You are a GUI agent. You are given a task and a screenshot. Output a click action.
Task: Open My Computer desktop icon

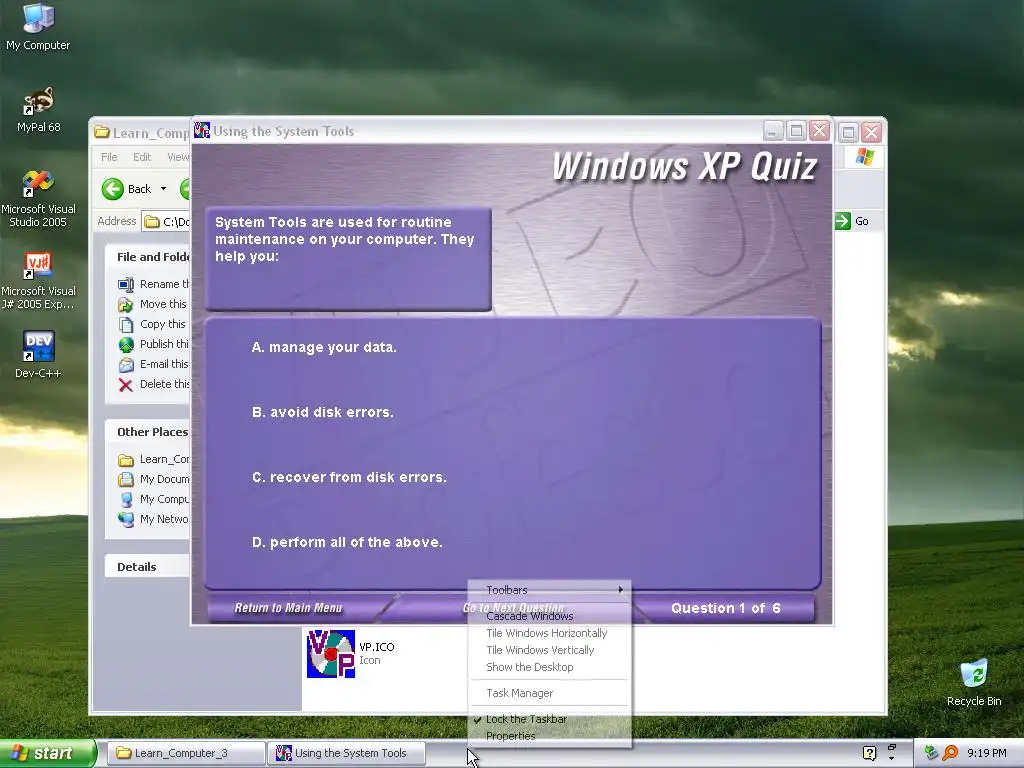coord(38,26)
